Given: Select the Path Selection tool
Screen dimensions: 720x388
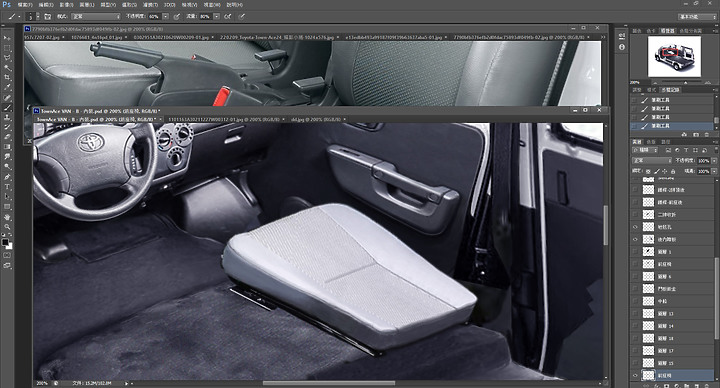Looking at the screenshot, I should point(7,197).
